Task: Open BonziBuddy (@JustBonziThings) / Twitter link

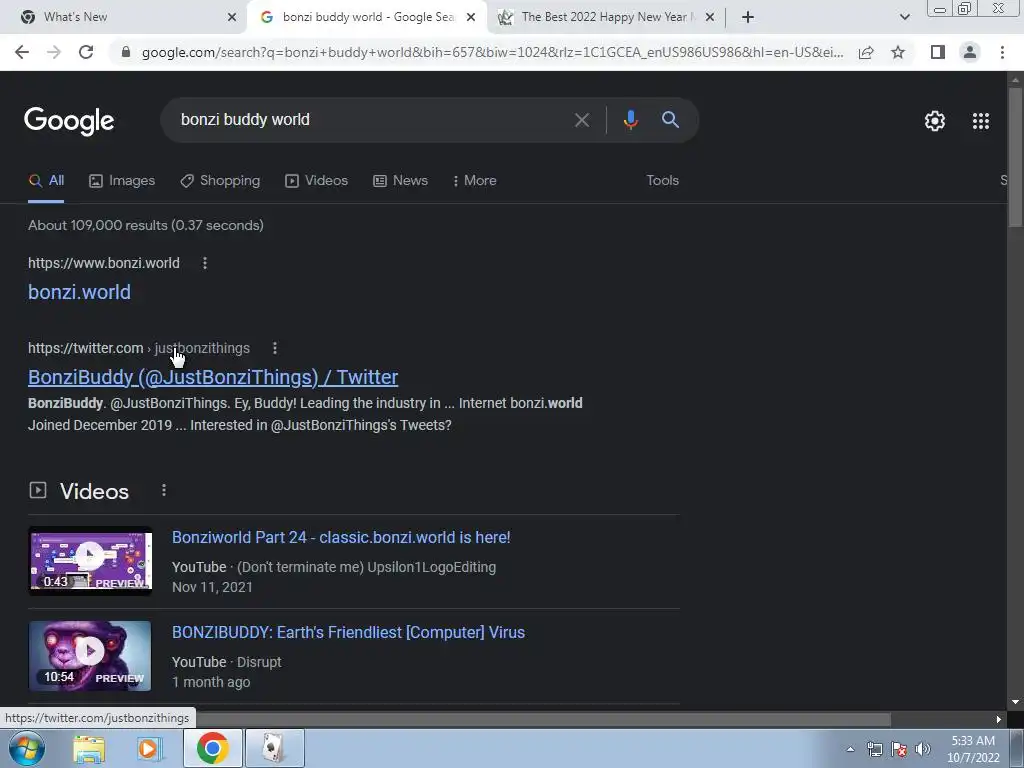Action: 213,377
